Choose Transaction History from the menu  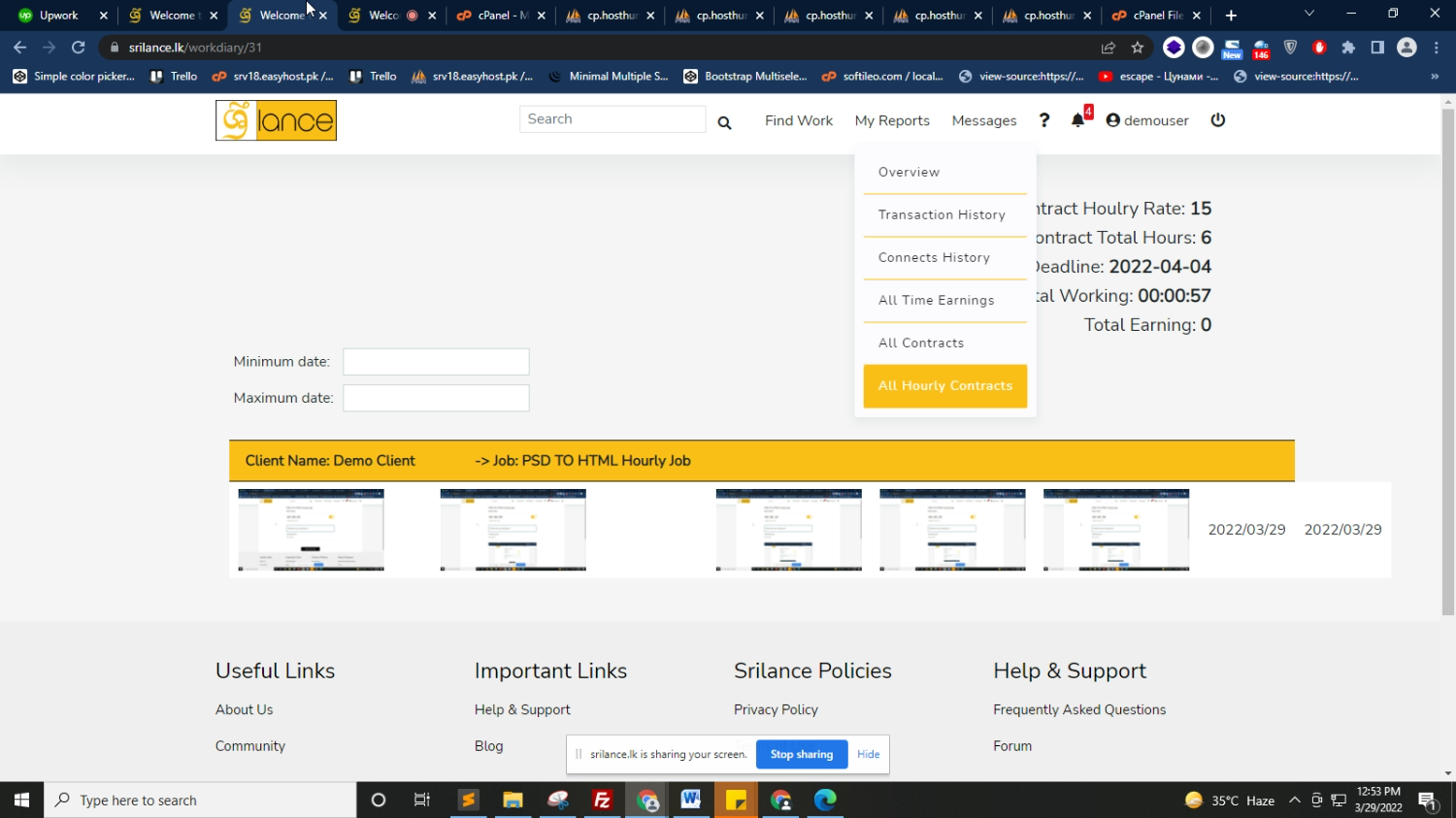(942, 214)
